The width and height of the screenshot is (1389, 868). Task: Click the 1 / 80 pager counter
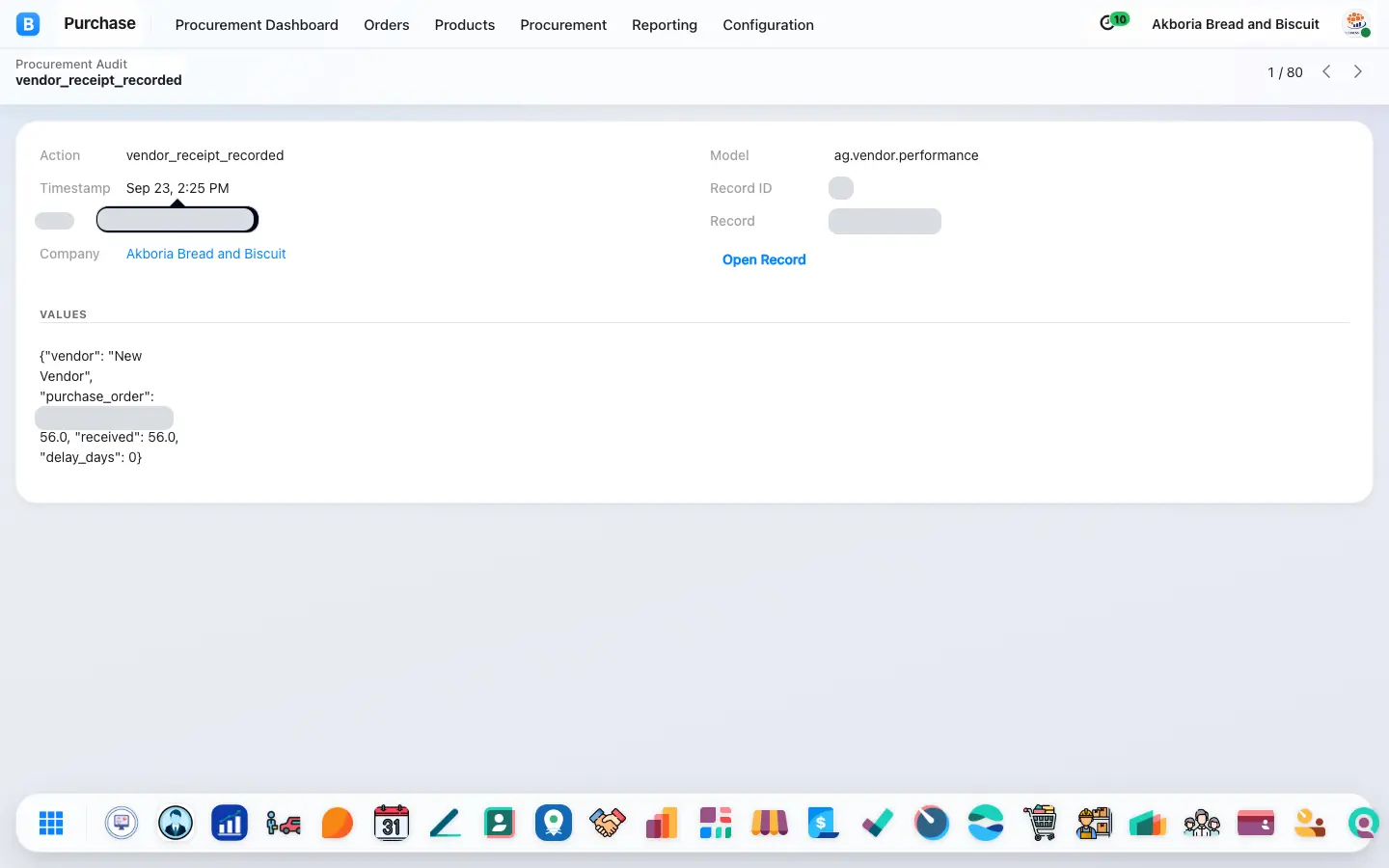coord(1285,72)
